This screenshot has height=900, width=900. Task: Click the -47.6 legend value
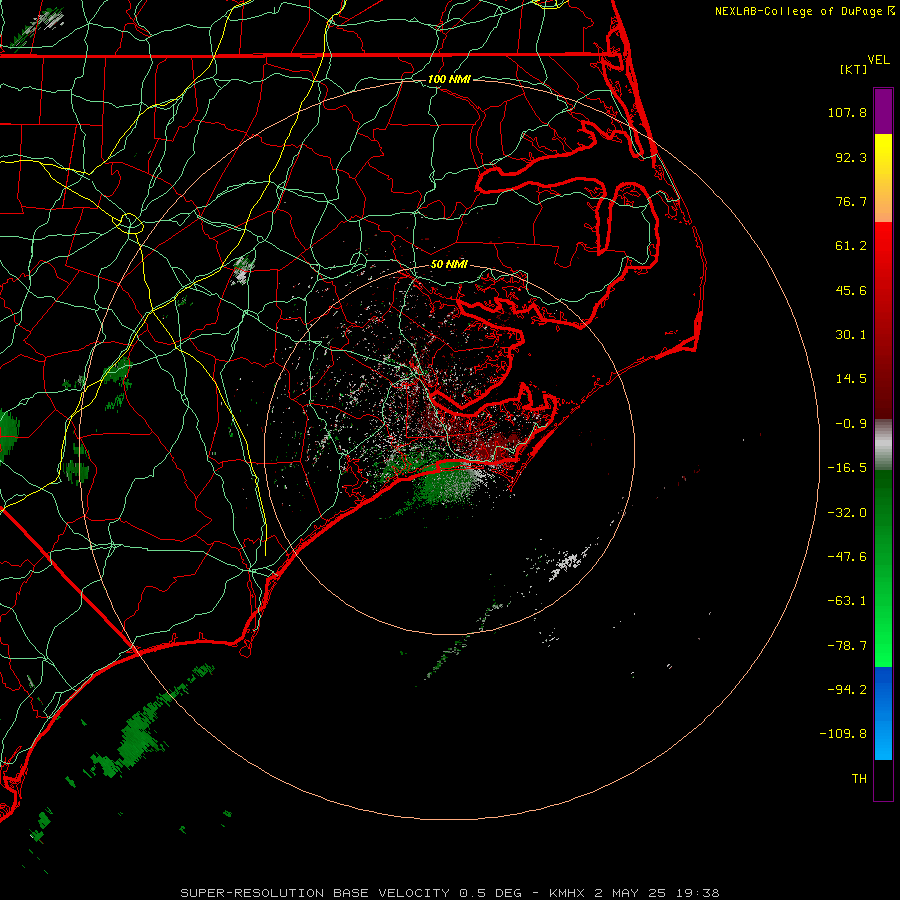click(847, 557)
